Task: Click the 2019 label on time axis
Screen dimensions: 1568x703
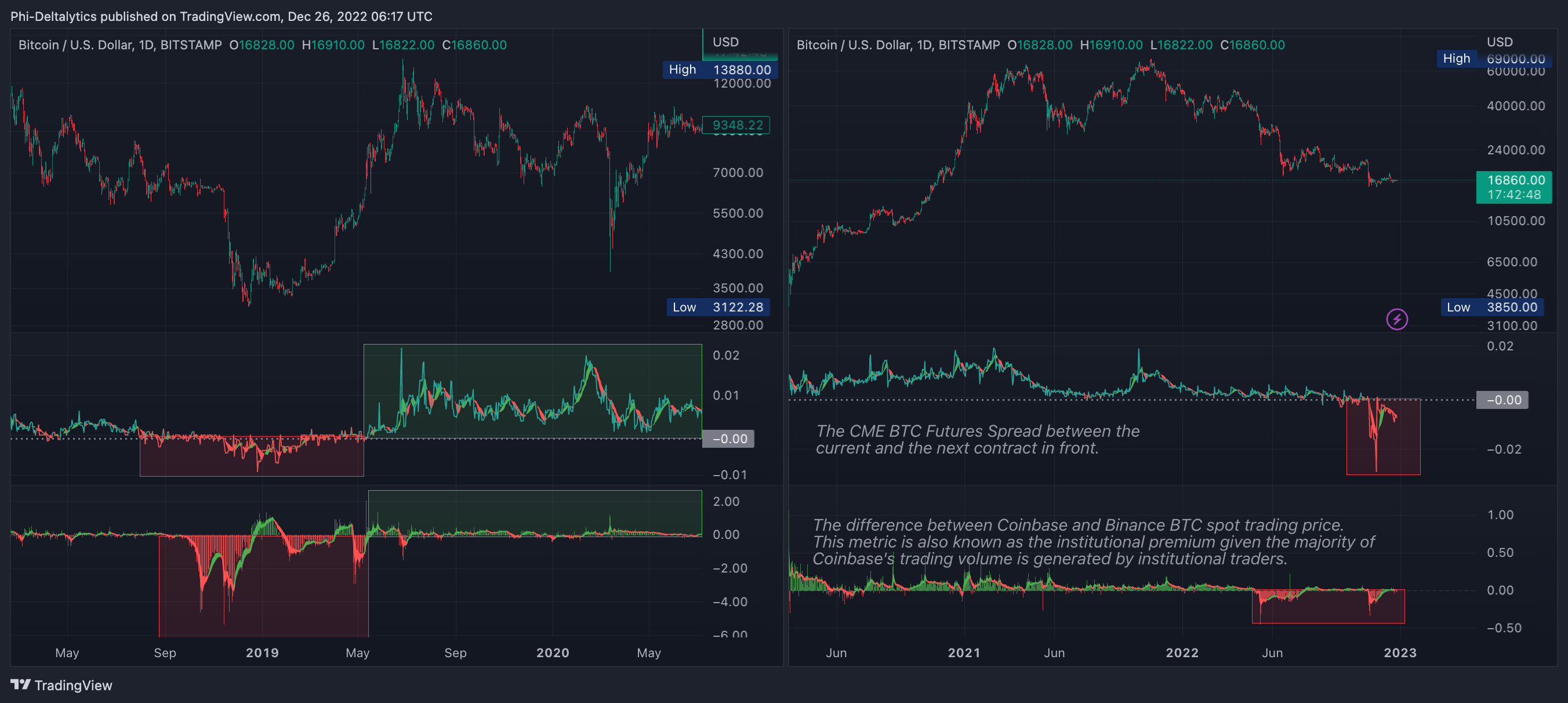Action: [262, 653]
